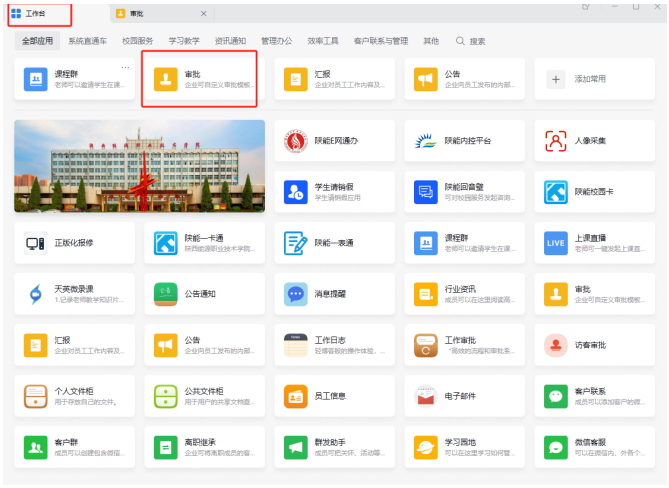Launch the 微信客服 customer service app
The image size is (669, 488).
pos(592,447)
